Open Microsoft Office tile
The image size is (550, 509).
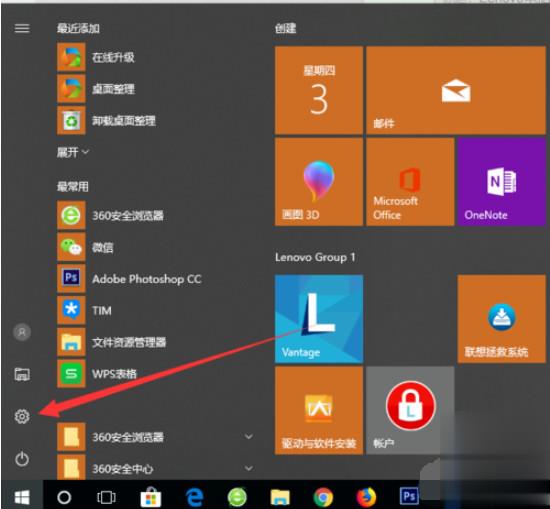(410, 182)
